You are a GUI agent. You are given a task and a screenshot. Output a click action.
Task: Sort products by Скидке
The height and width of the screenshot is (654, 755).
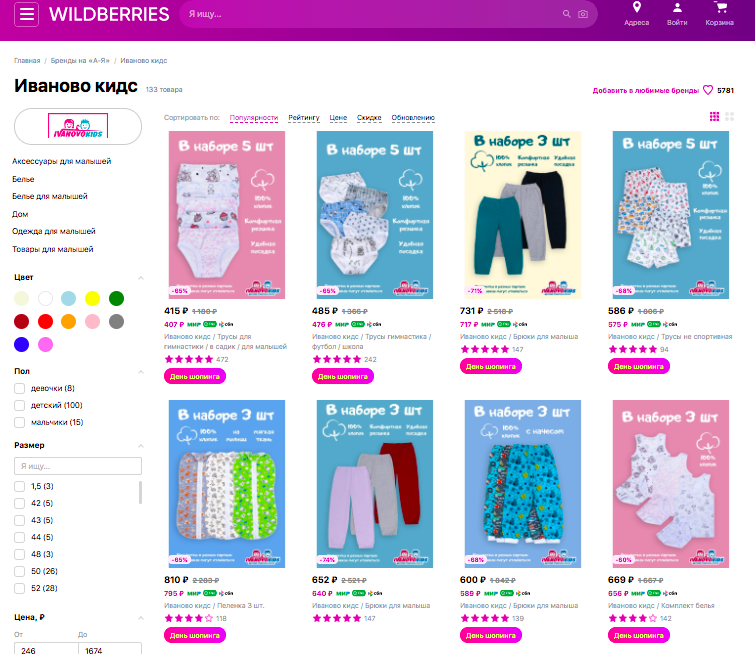369,118
